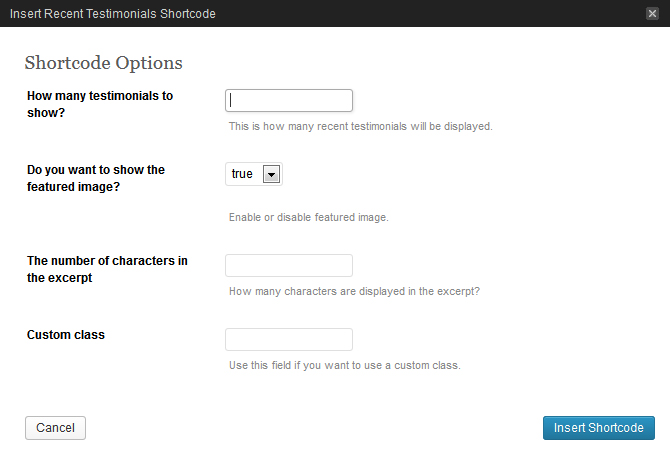Click the 'Custom class' label

[66, 335]
